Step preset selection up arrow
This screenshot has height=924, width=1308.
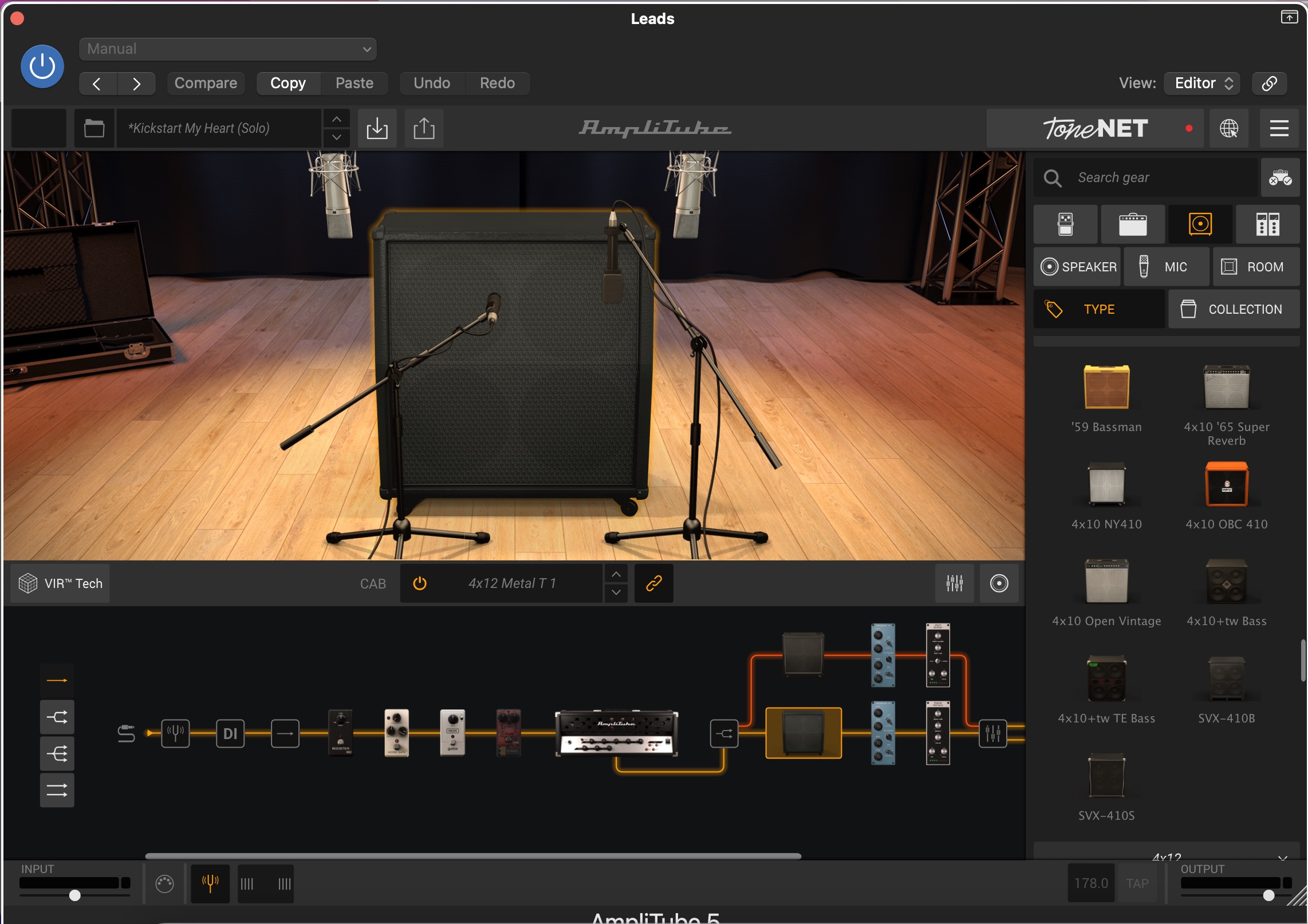[x=337, y=119]
